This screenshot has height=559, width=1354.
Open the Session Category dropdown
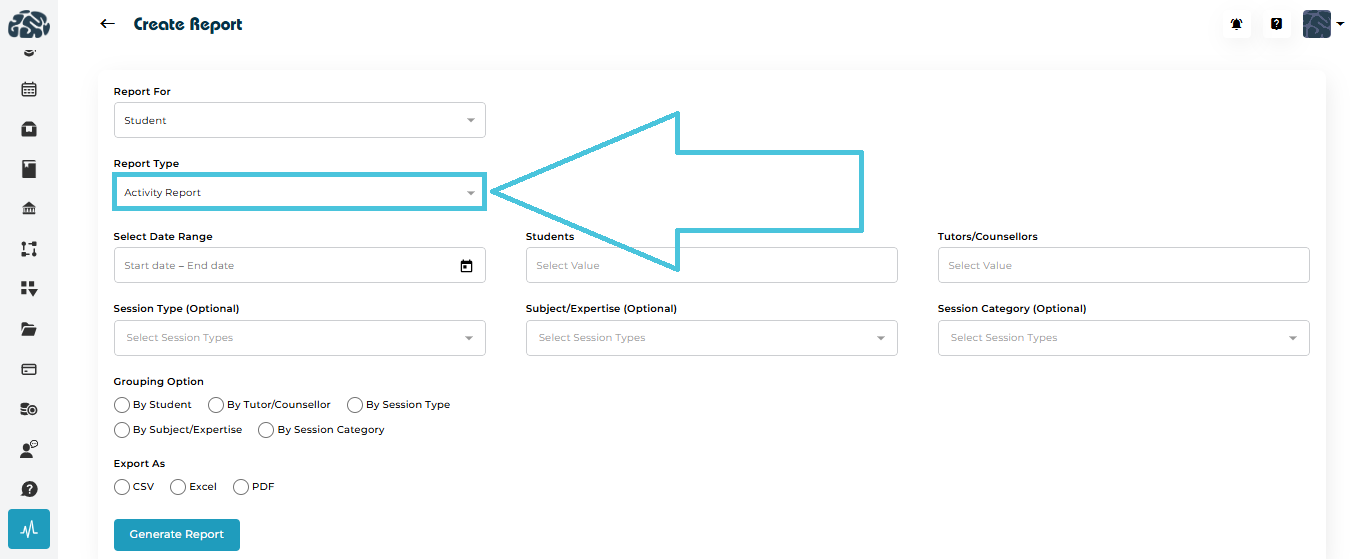tap(1123, 338)
